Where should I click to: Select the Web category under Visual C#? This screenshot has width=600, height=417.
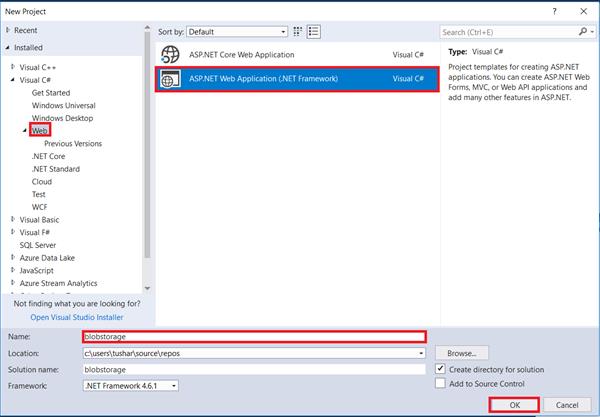(x=40, y=131)
